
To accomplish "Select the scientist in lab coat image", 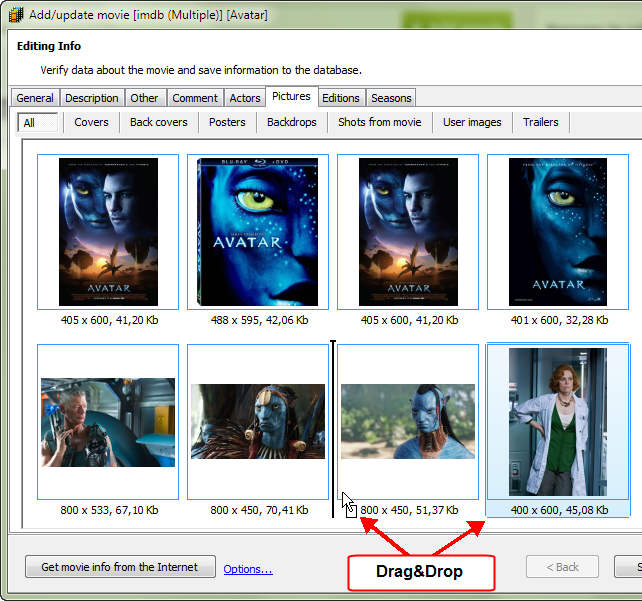I will [558, 422].
